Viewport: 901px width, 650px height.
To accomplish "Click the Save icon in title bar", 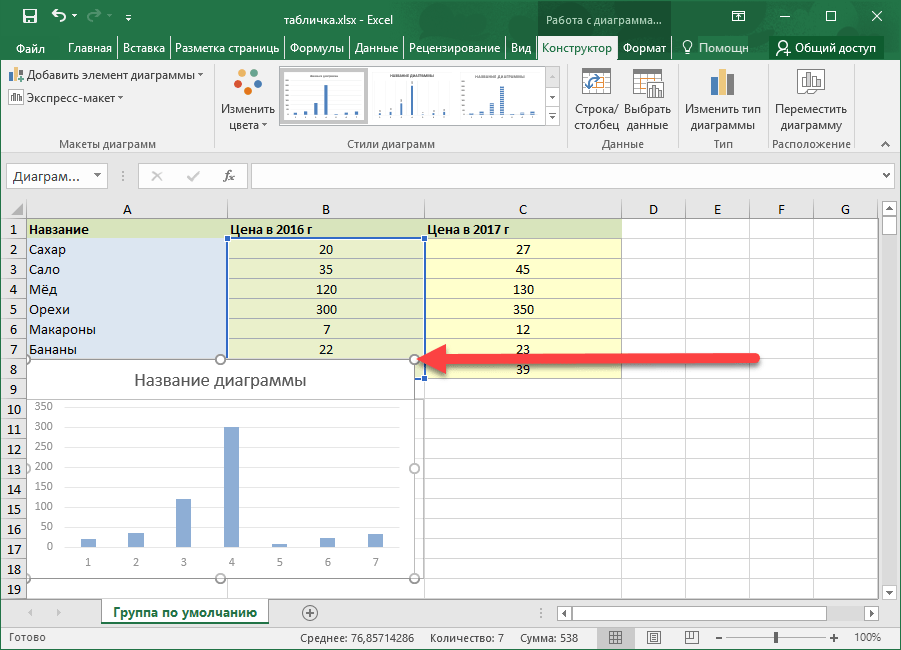I will tap(29, 17).
